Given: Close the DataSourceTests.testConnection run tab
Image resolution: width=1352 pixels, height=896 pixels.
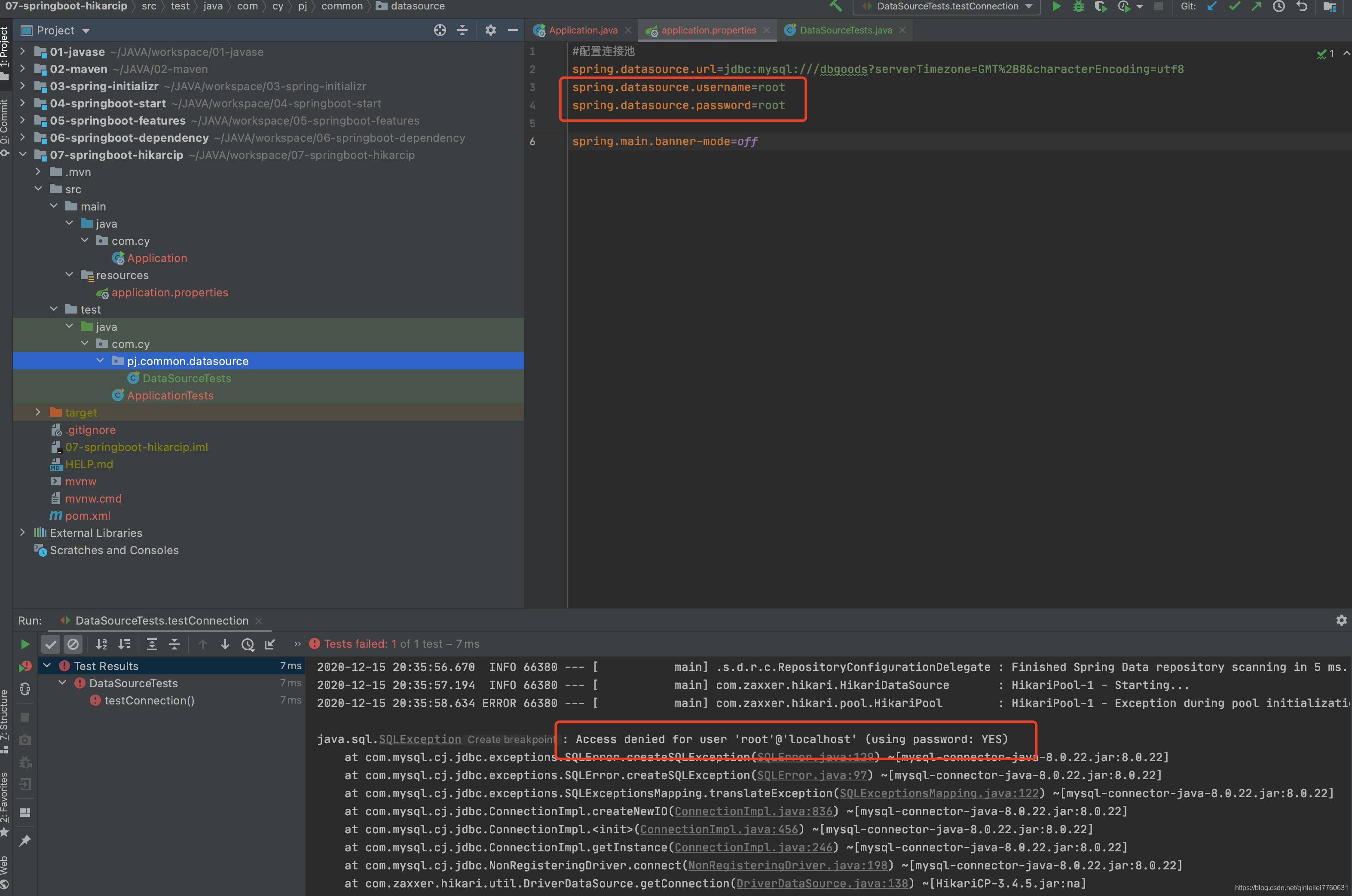Looking at the screenshot, I should pyautogui.click(x=258, y=621).
